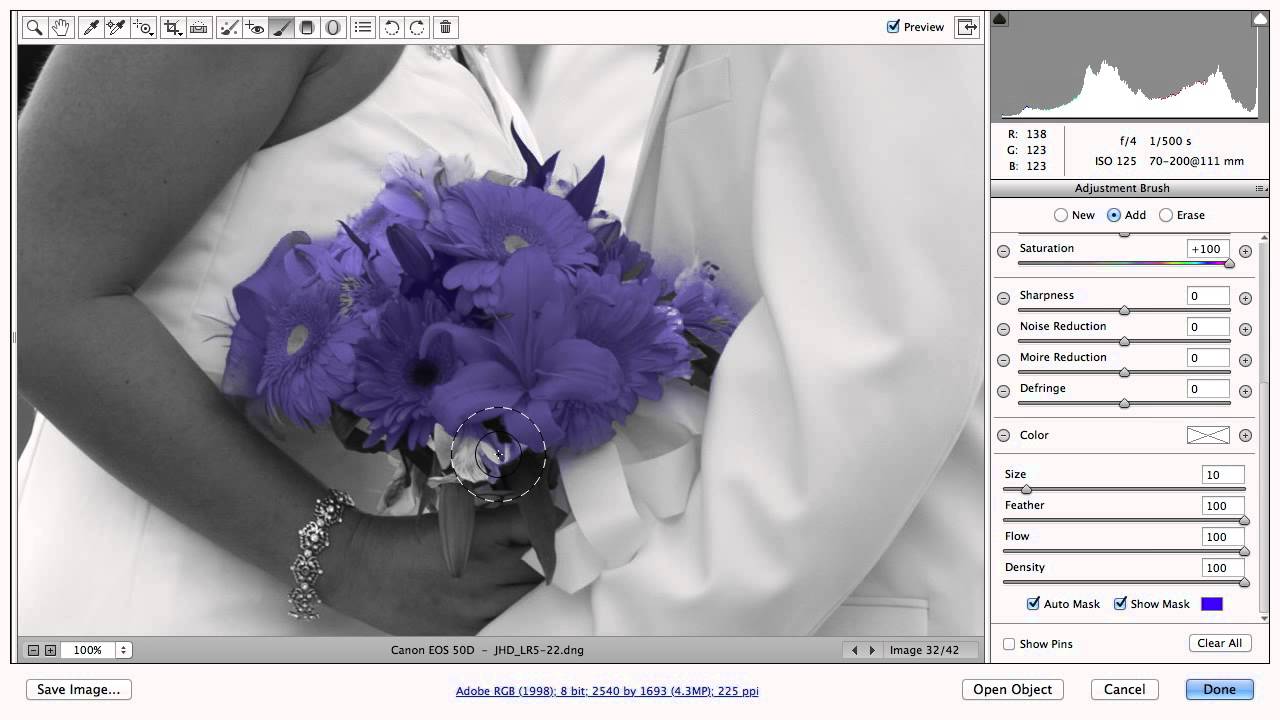Select the Adjustment Brush tool
Screen dimensions: 1280x720
pos(281,28)
